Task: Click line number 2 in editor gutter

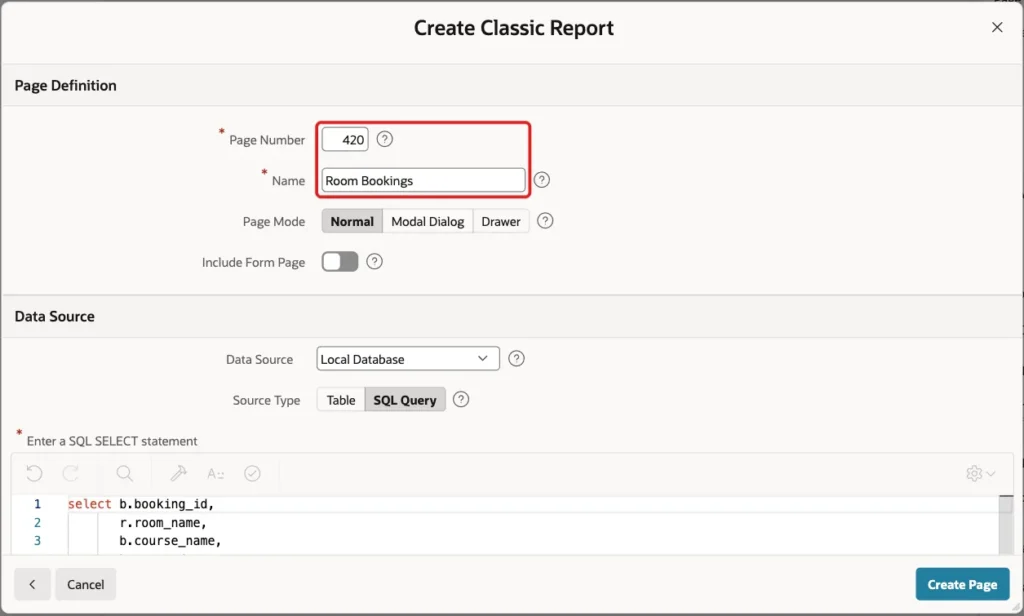Action: (x=37, y=523)
